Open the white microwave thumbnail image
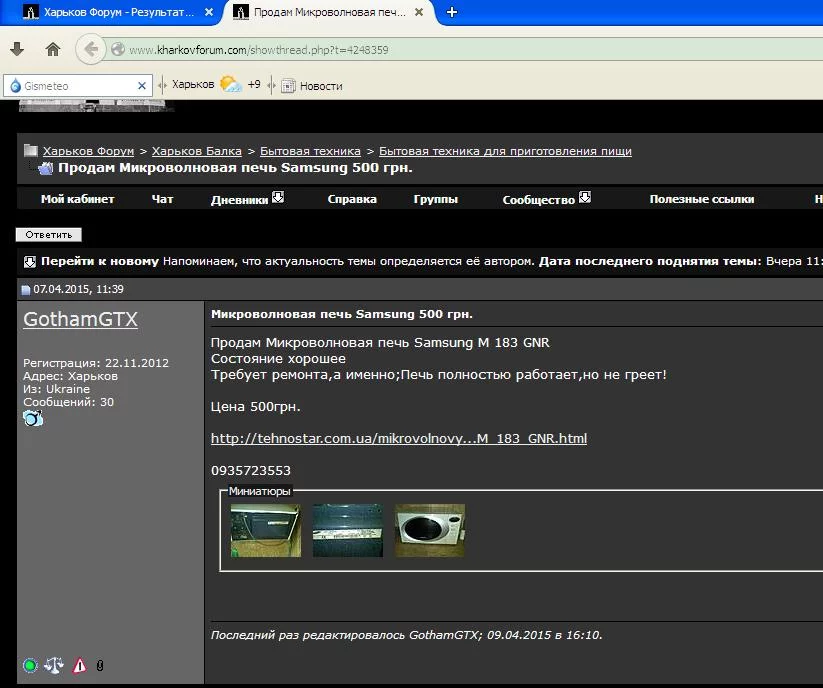823x688 pixels. coord(429,530)
